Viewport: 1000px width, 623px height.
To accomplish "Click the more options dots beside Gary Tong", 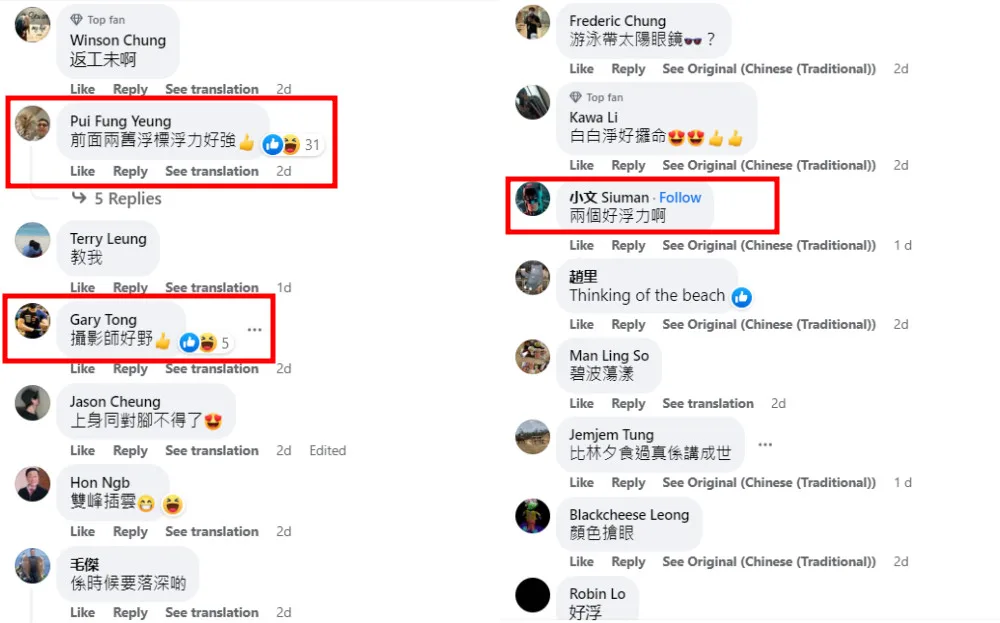I will coord(254,330).
